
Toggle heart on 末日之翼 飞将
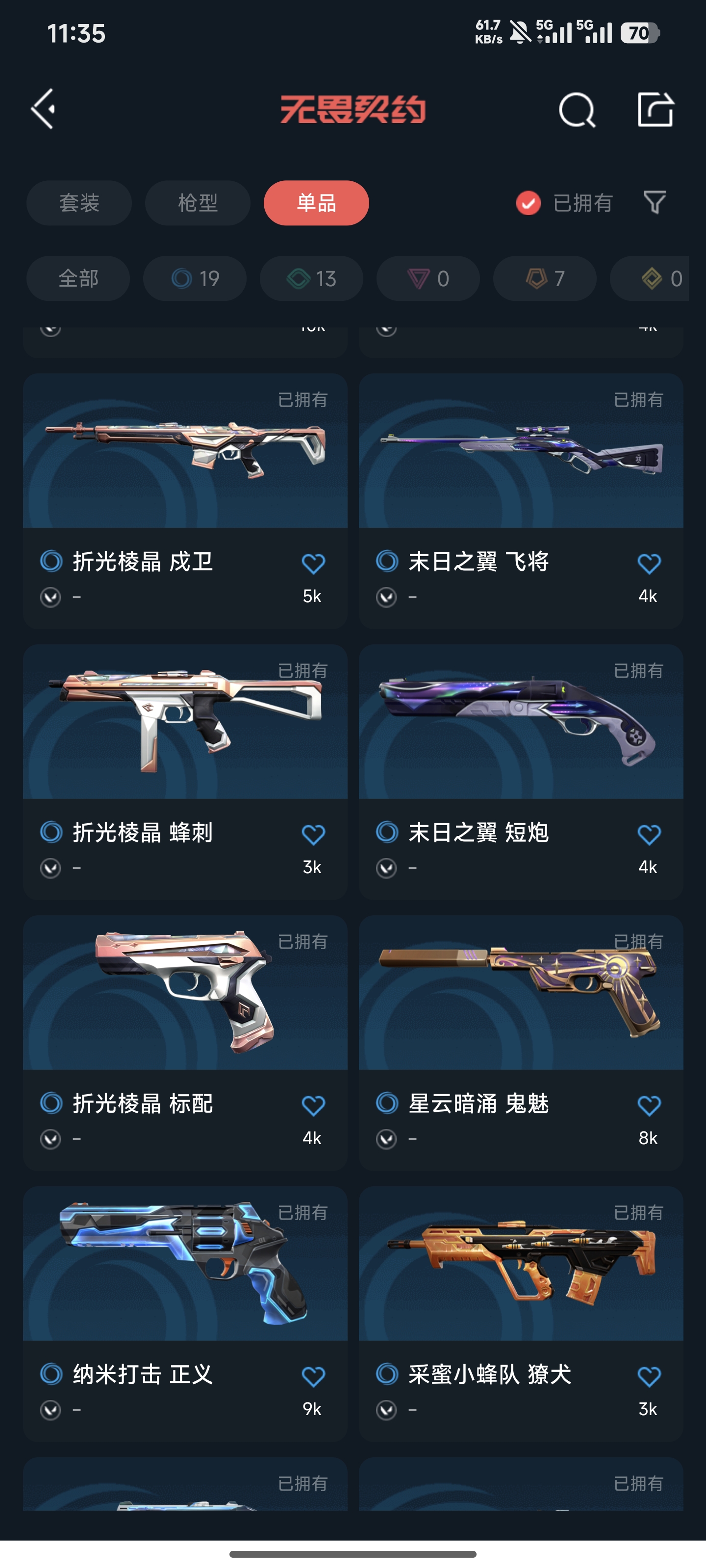click(649, 563)
